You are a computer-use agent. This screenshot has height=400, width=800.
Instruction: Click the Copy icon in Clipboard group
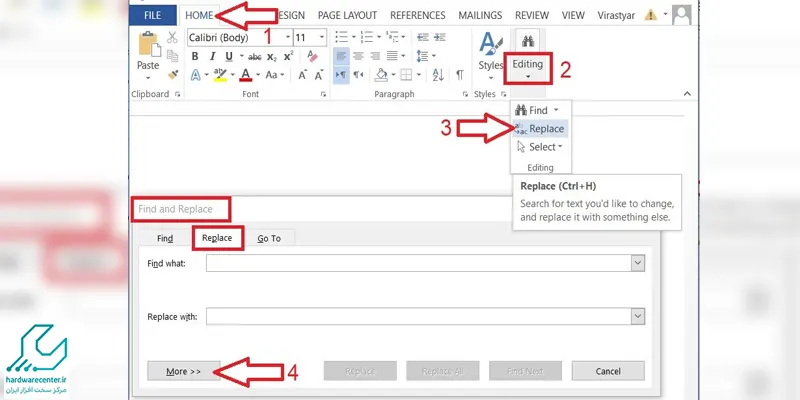tap(172, 56)
